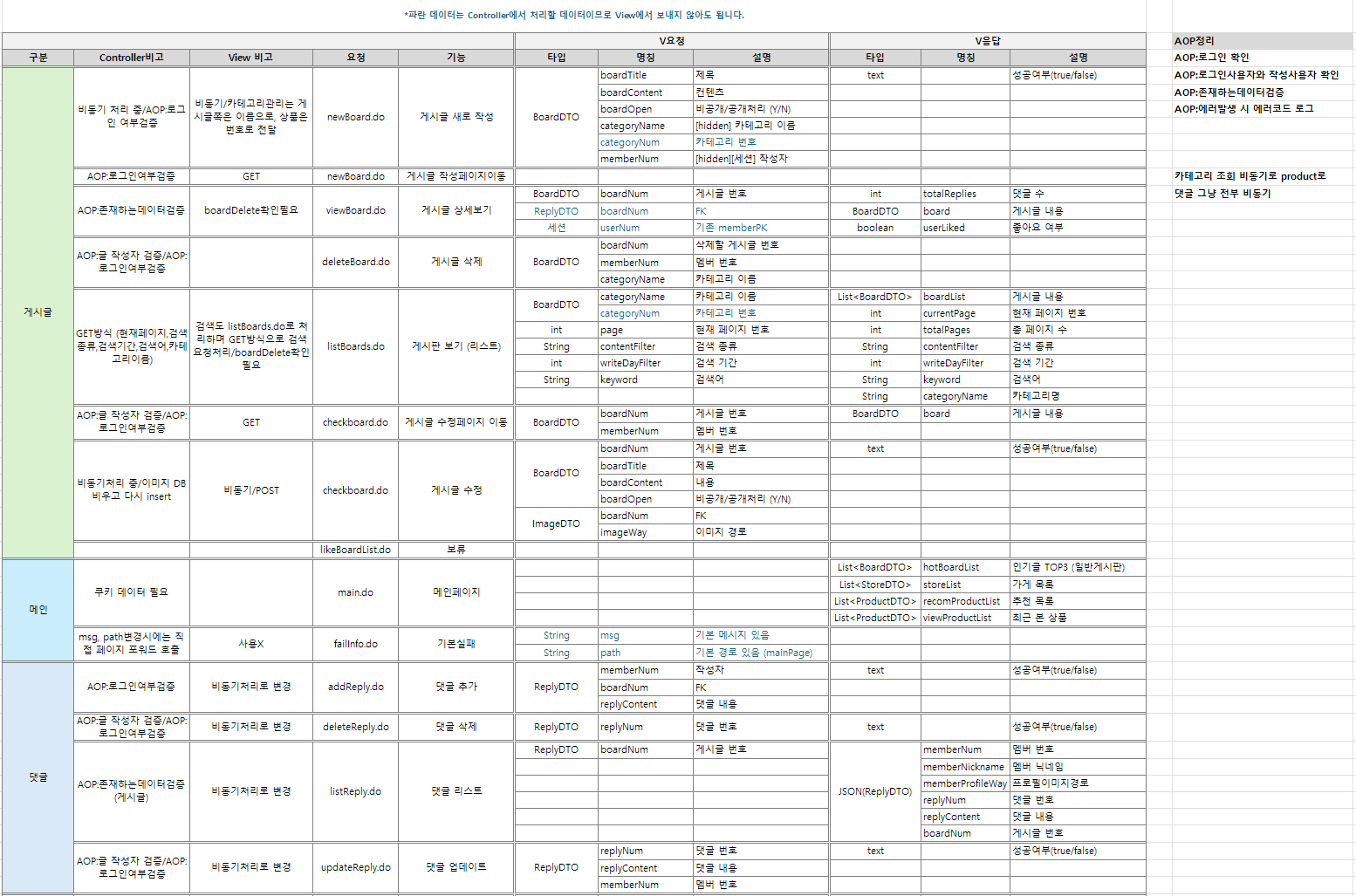The height and width of the screenshot is (896, 1356).
Task: Select the 'listBoards.do' request cell
Action: click(356, 346)
